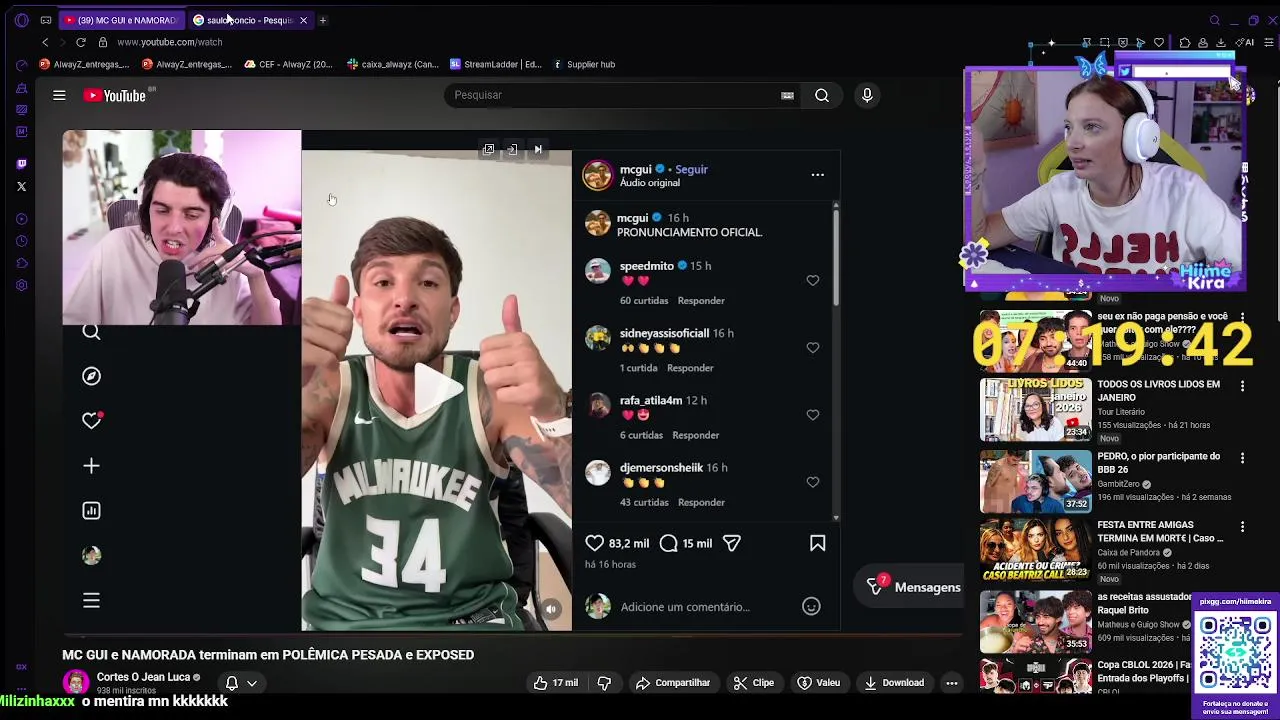Viewport: 1280px width, 720px height.
Task: Click the Clipe button
Action: pos(754,683)
